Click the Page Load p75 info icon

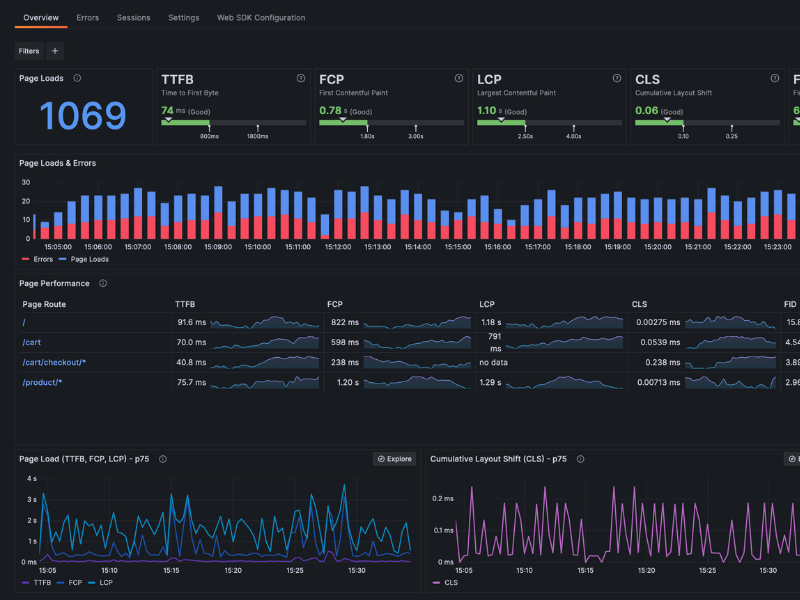tap(163, 459)
